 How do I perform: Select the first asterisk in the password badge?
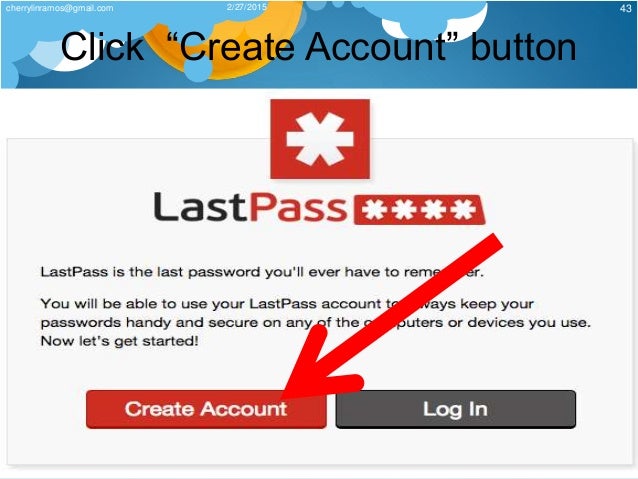pos(374,210)
